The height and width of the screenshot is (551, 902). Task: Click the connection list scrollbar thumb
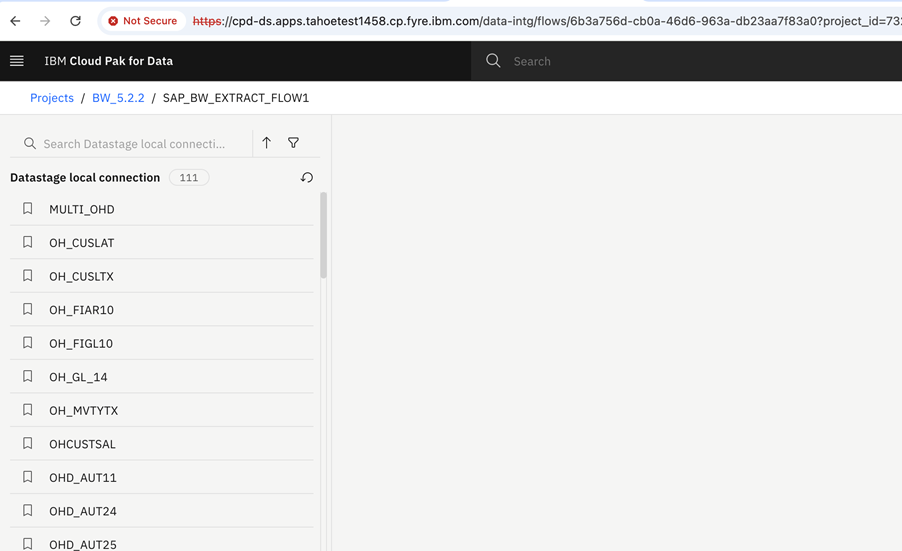(323, 235)
